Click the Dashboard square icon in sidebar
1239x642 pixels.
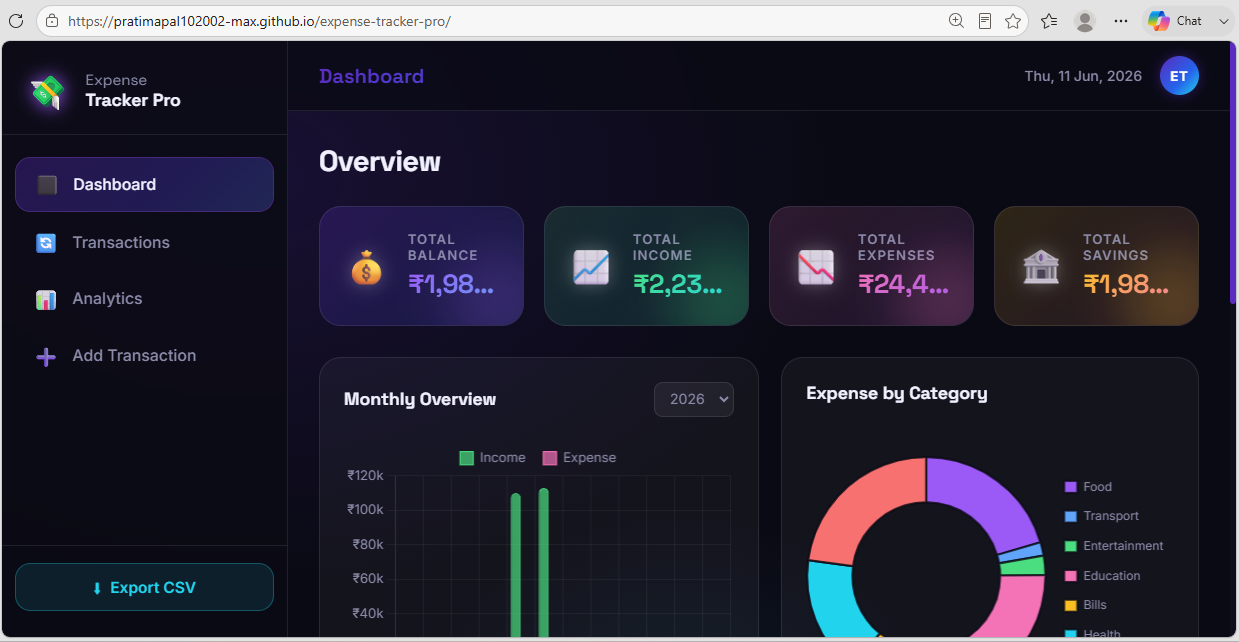47,185
